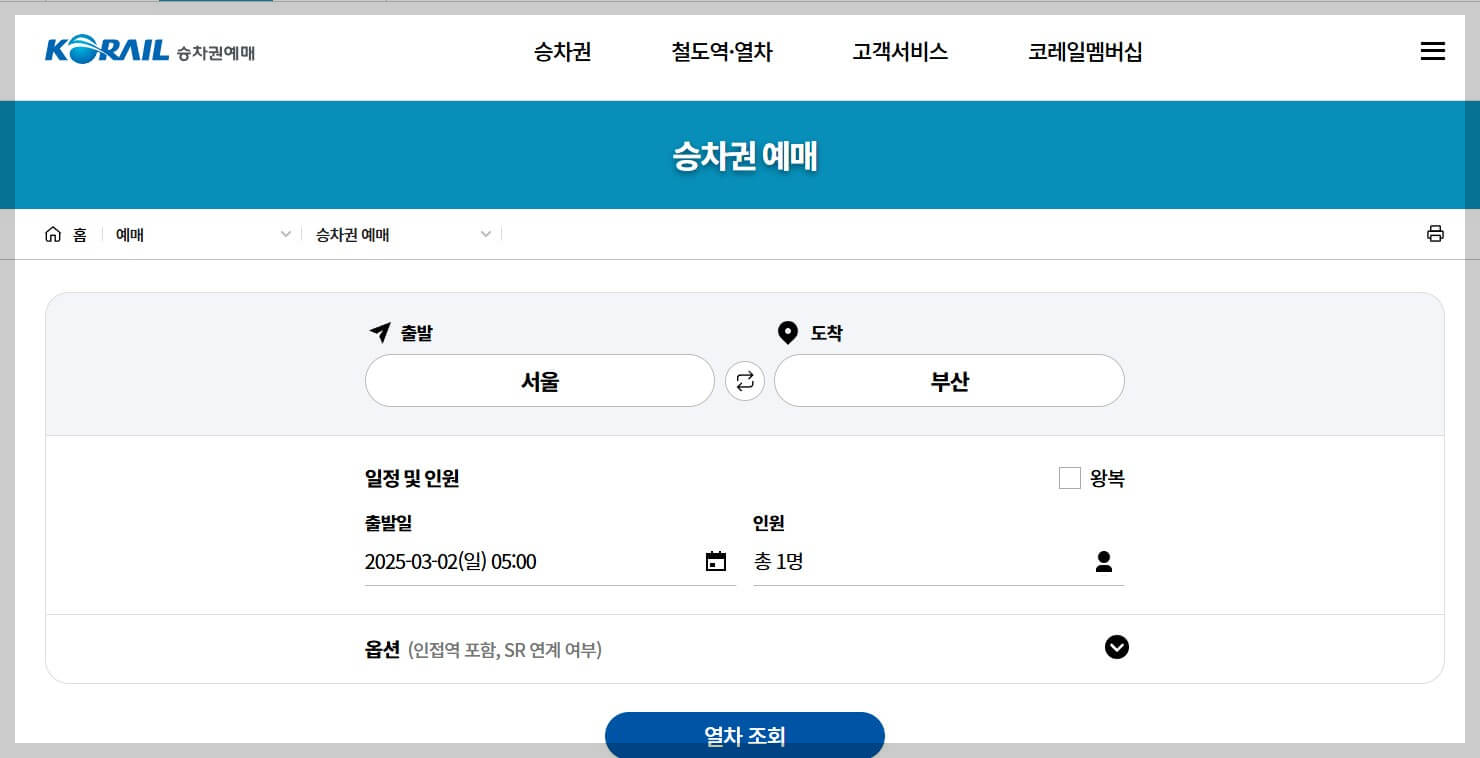Screen dimensions: 1480x758
Task: Select the 고객서비스 menu item
Action: coord(898,53)
